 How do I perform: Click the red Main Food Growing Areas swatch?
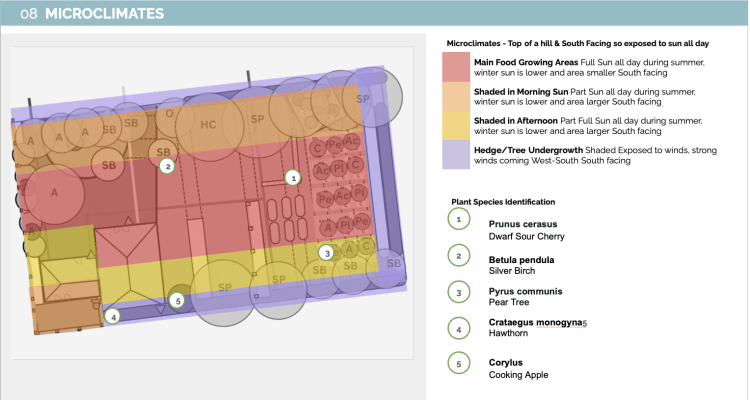tap(456, 67)
